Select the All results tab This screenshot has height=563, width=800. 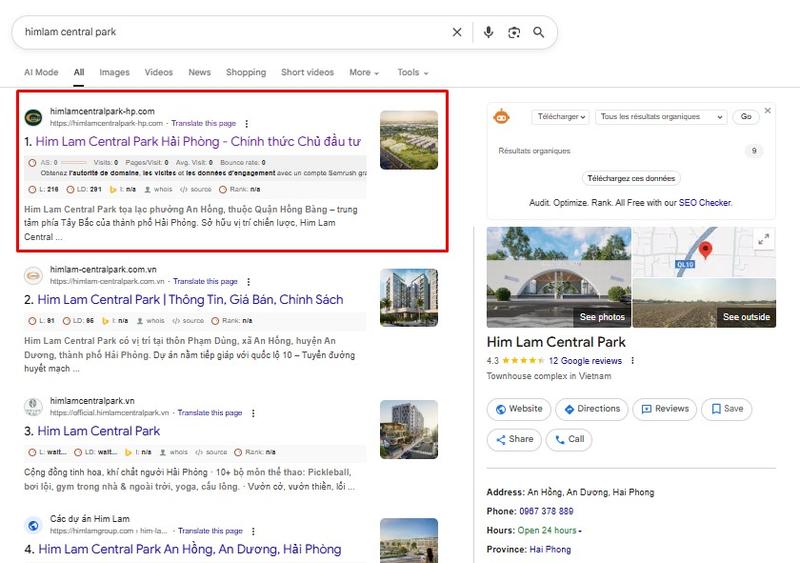tap(79, 72)
